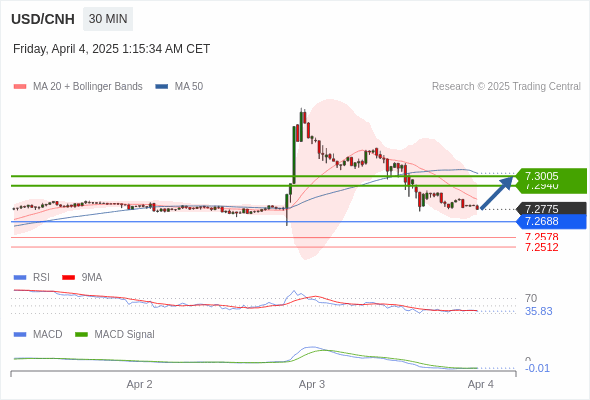Screen dimensions: 590x400
Task: Click the MACD value -0.01
Action: click(537, 368)
